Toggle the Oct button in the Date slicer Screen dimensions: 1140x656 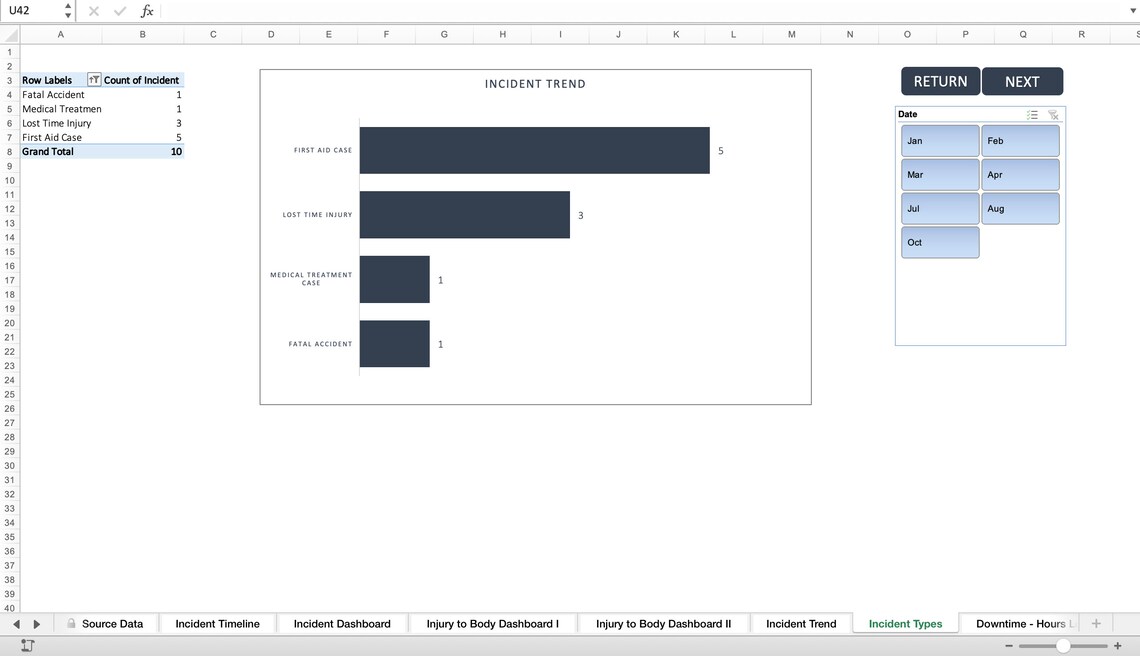pos(939,242)
